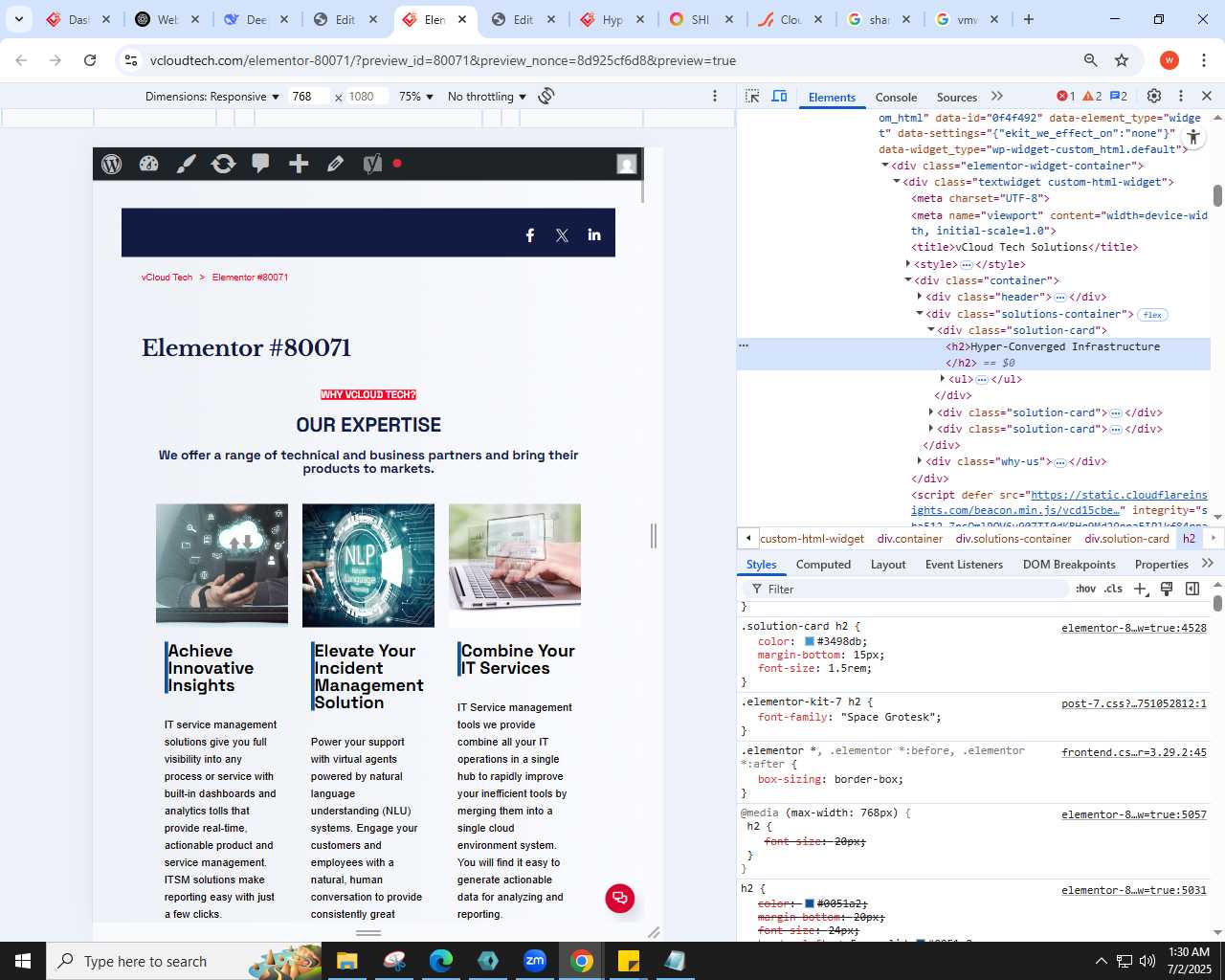This screenshot has width=1225, height=980.
Task: Open the DOM Breakpoints tab
Action: [1069, 565]
